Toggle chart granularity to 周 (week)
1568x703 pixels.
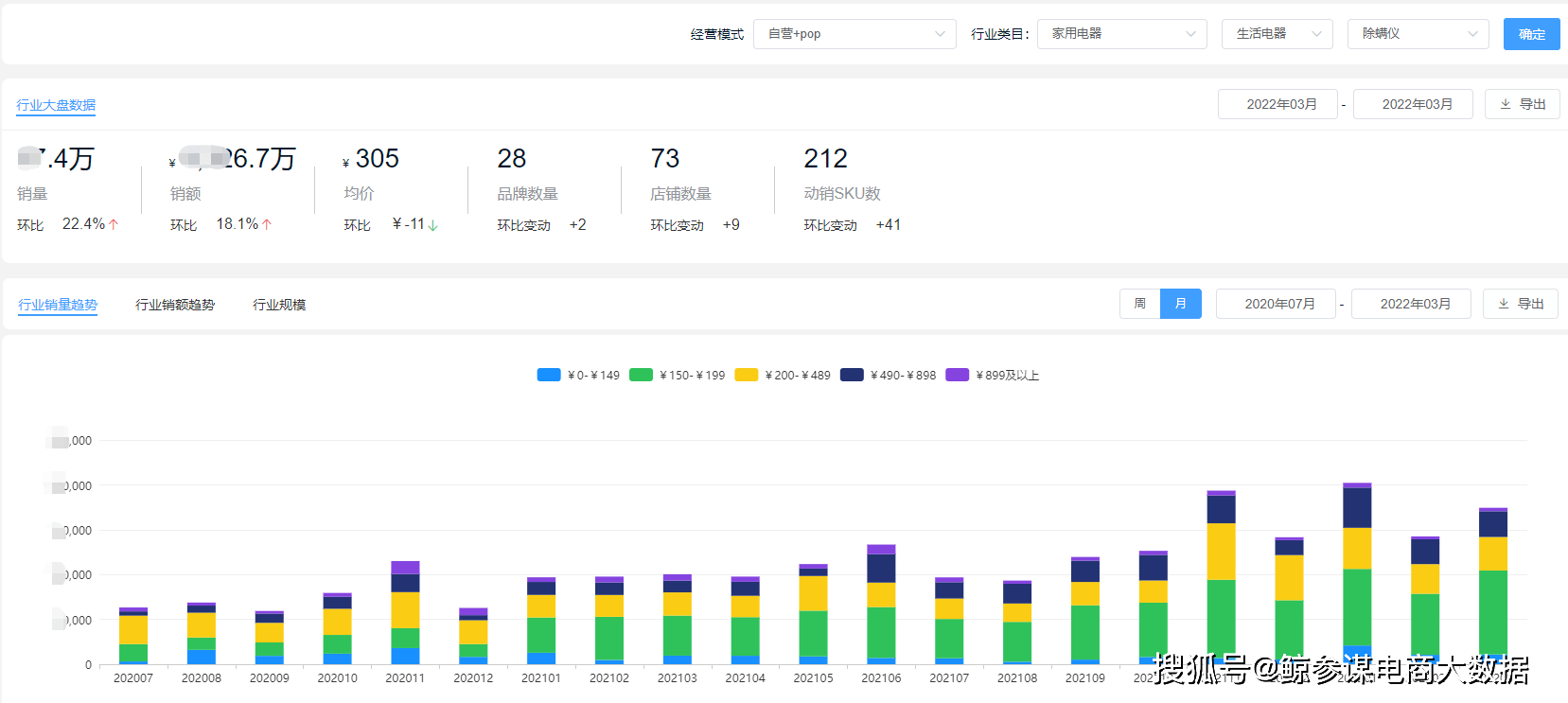[1139, 304]
